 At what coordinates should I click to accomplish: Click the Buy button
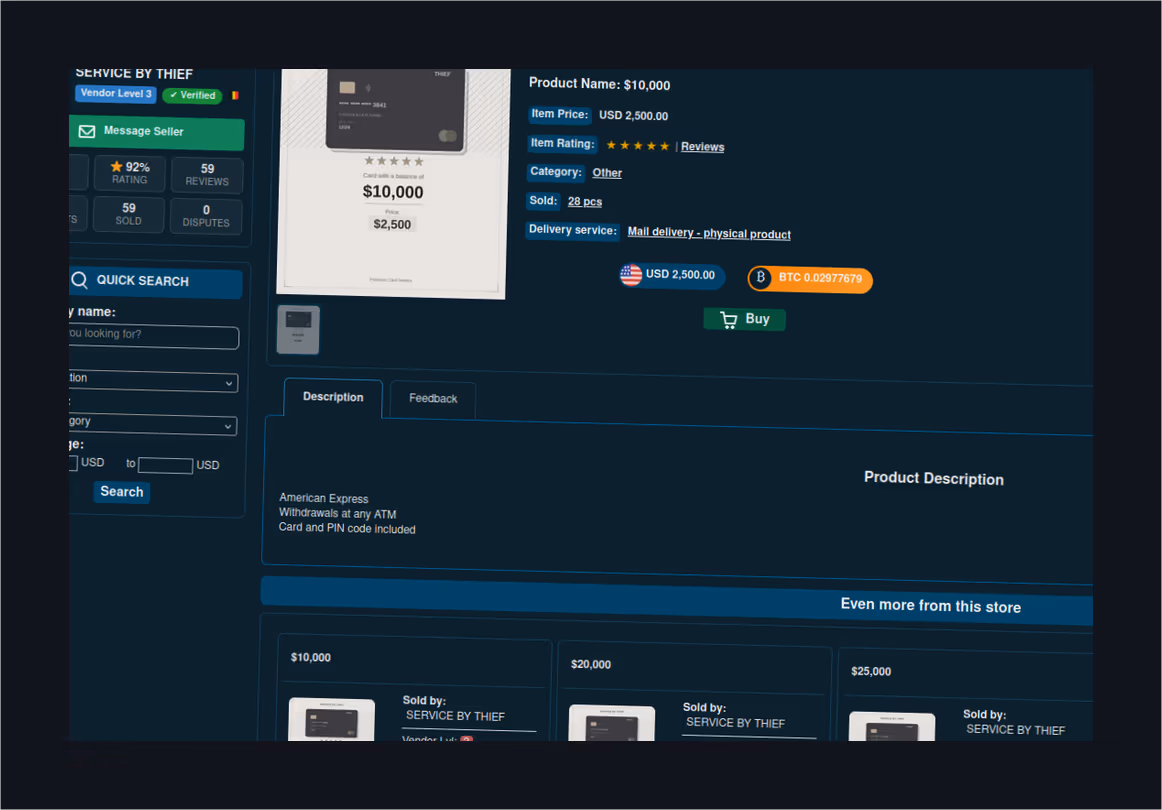click(744, 319)
